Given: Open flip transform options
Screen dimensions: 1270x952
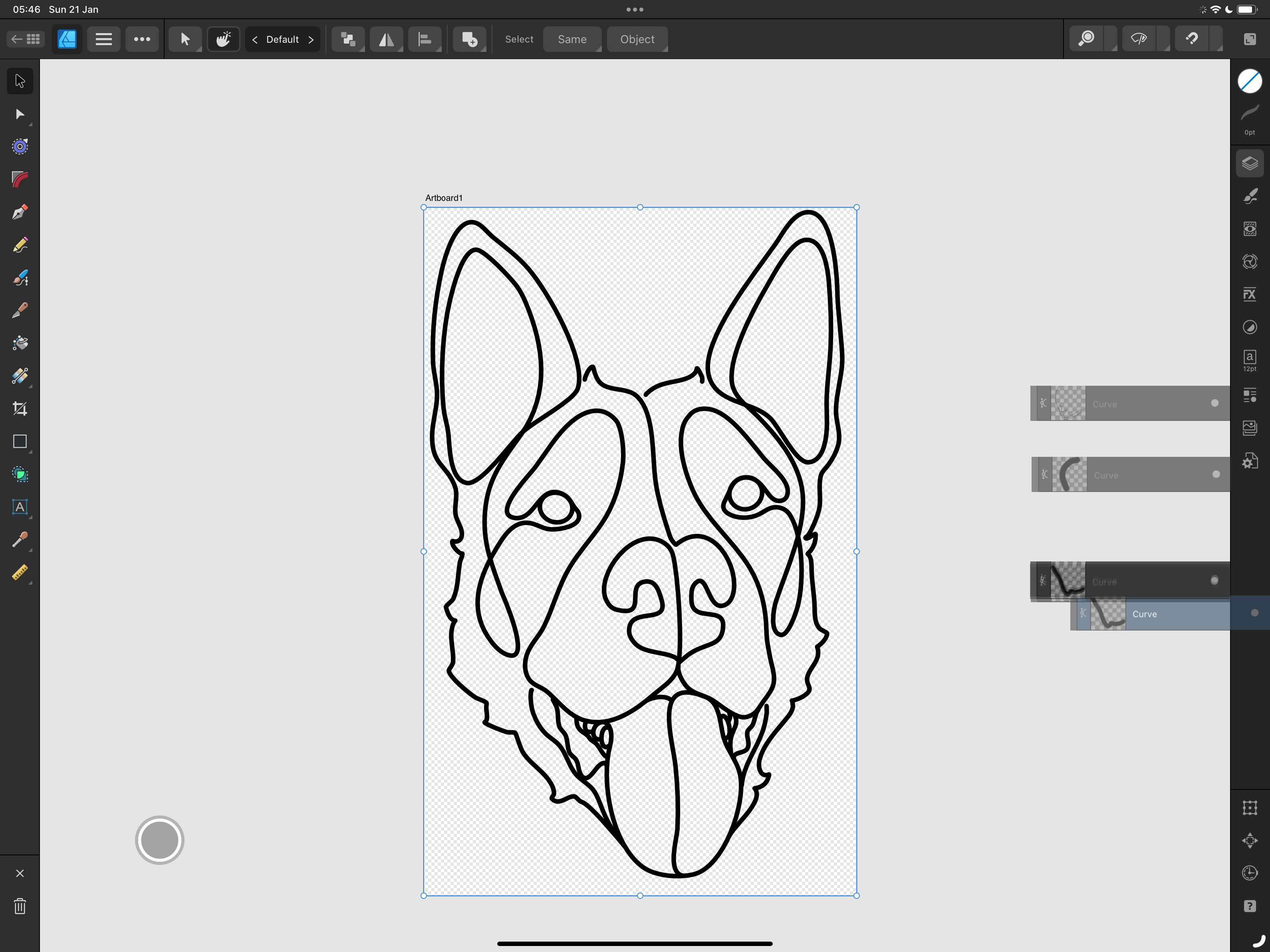Looking at the screenshot, I should click(387, 39).
